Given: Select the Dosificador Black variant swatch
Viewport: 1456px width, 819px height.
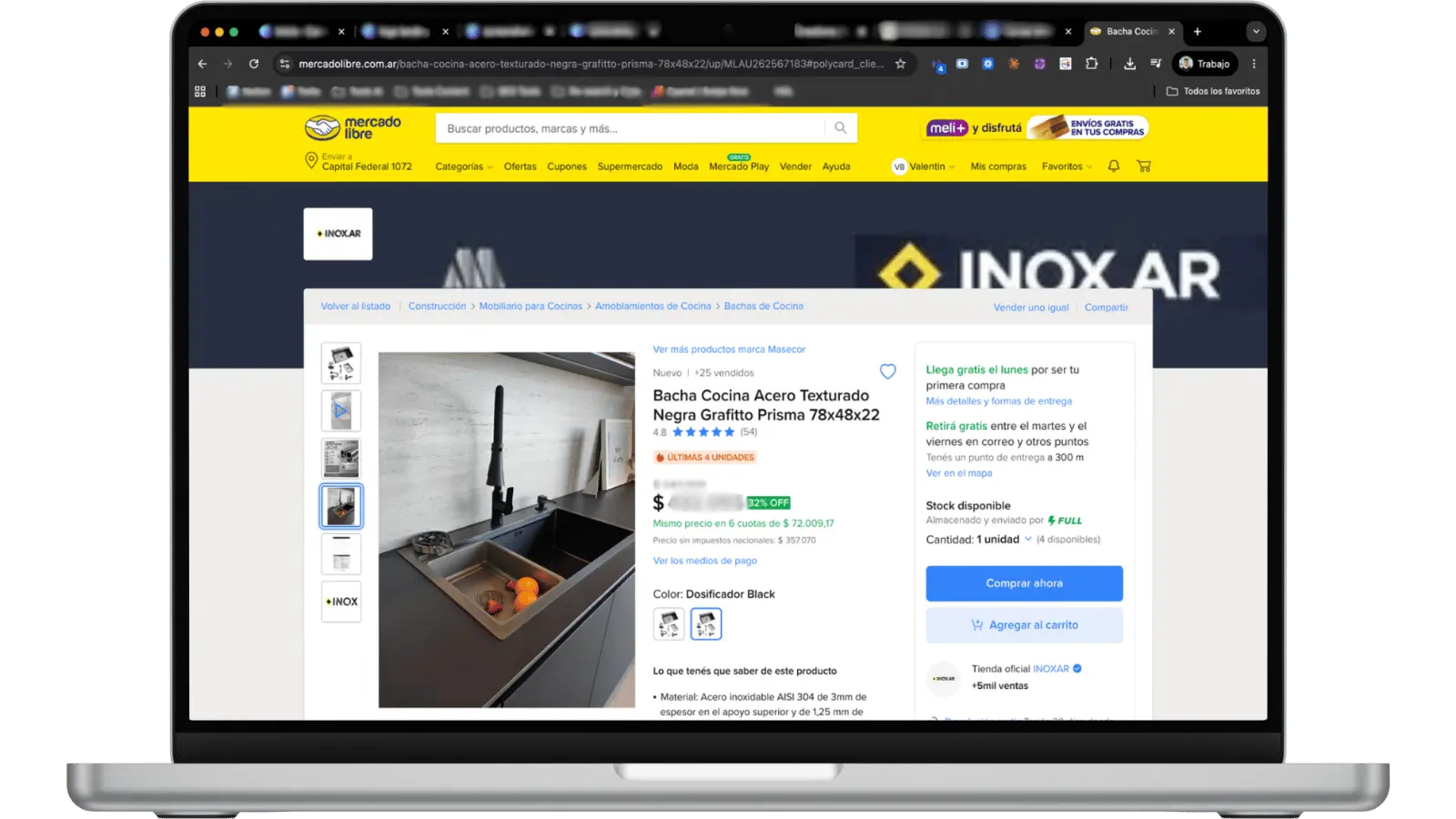Looking at the screenshot, I should coord(706,624).
